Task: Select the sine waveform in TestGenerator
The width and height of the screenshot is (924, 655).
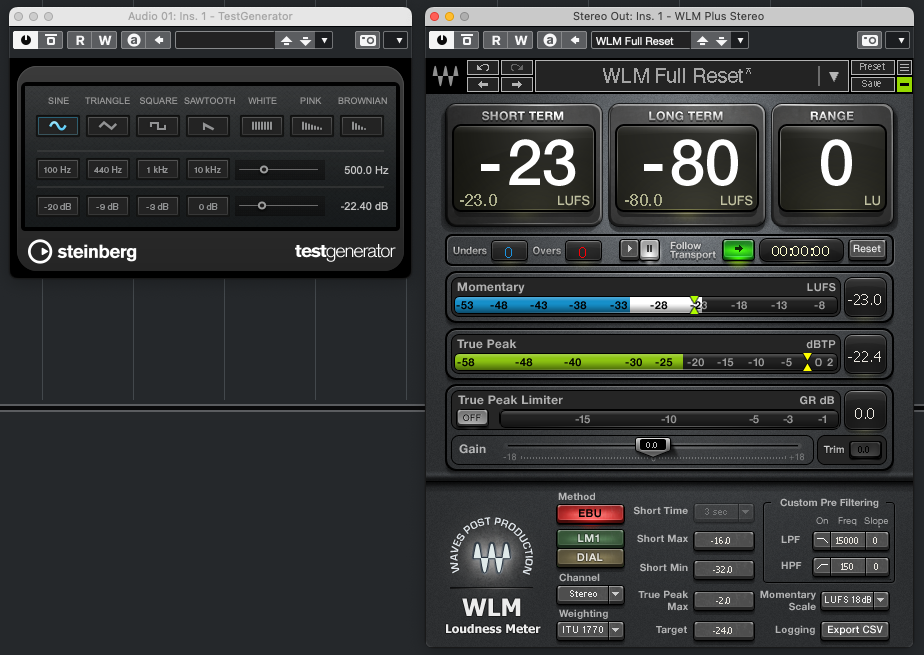Action: tap(58, 126)
